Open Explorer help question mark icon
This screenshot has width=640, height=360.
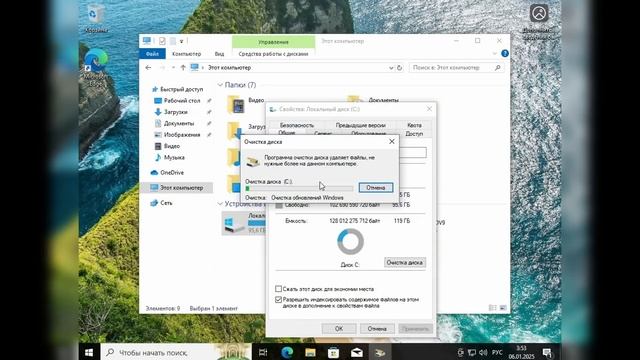(x=505, y=53)
